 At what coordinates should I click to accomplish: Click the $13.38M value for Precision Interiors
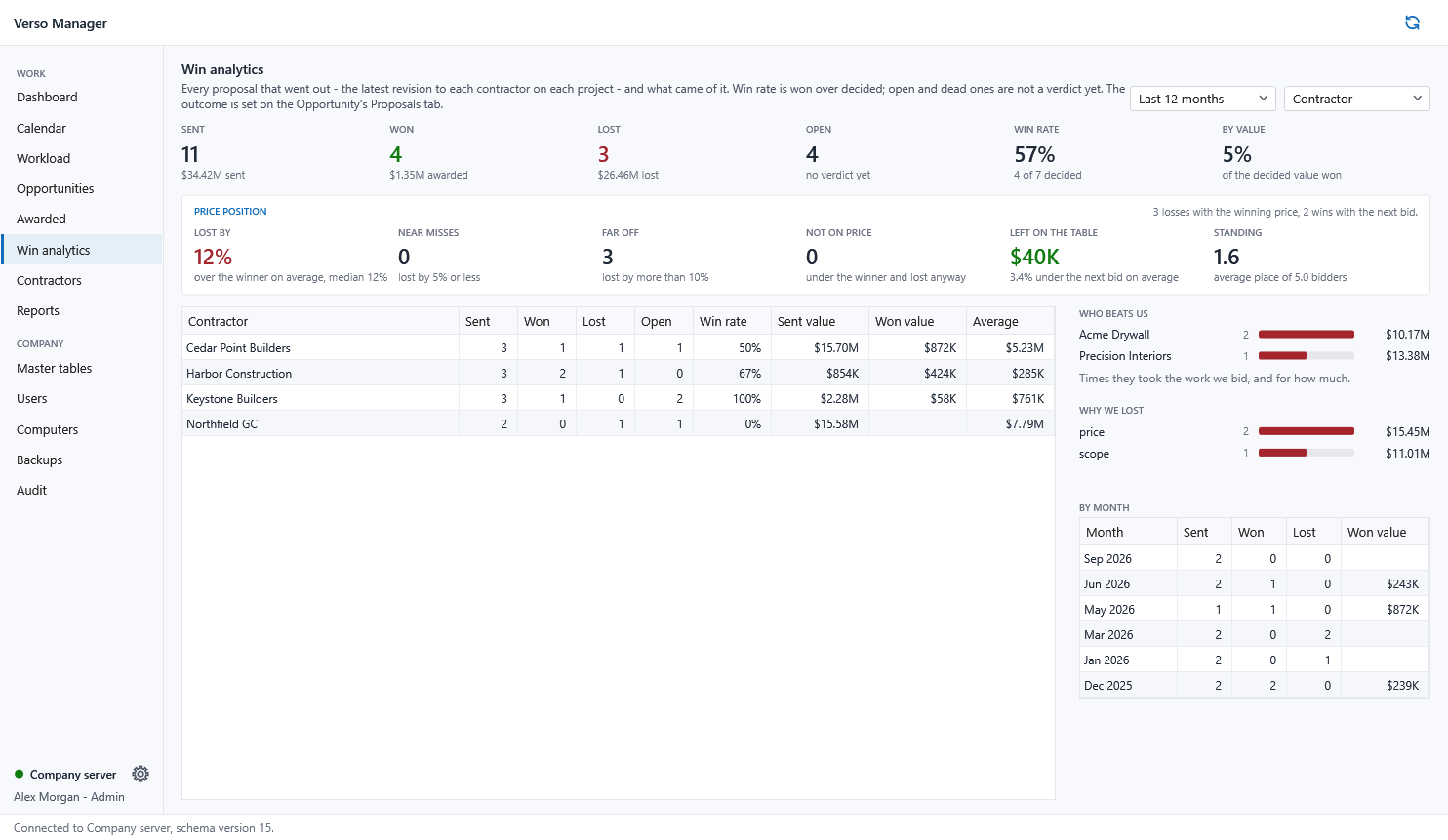tap(1407, 356)
